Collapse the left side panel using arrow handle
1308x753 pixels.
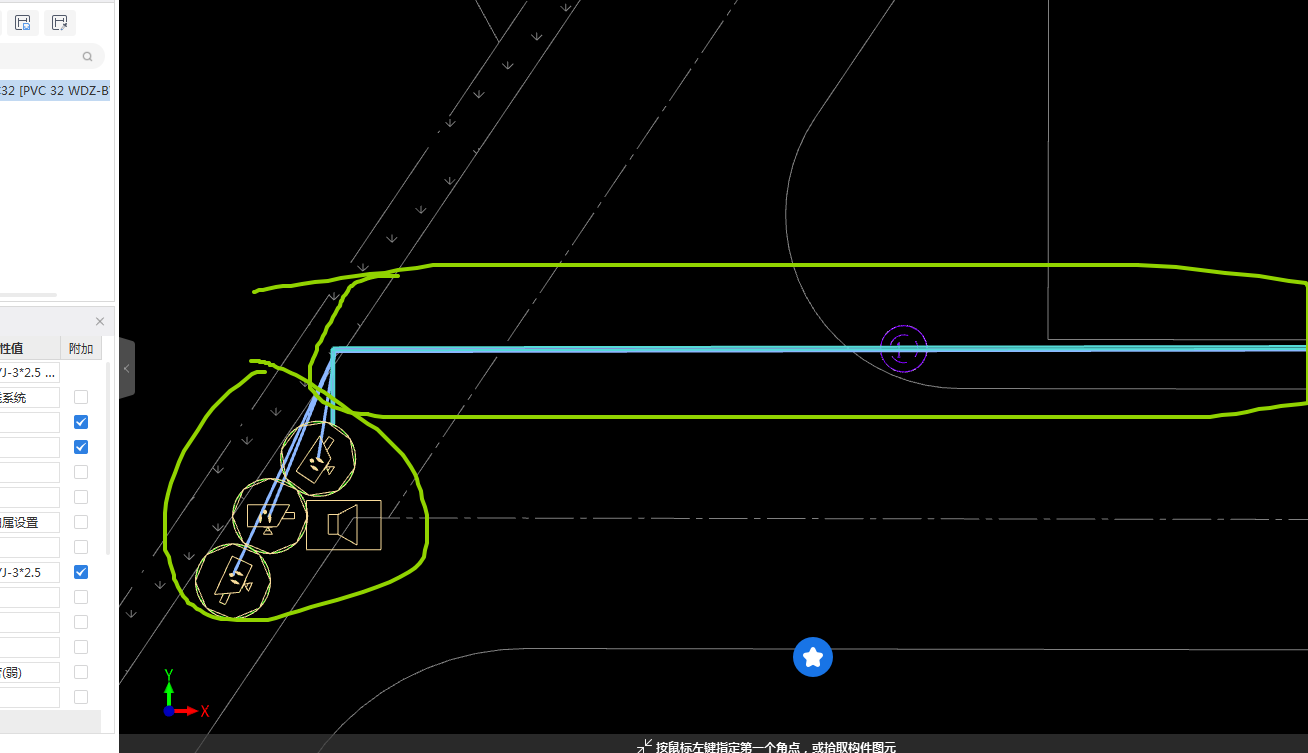[x=127, y=368]
